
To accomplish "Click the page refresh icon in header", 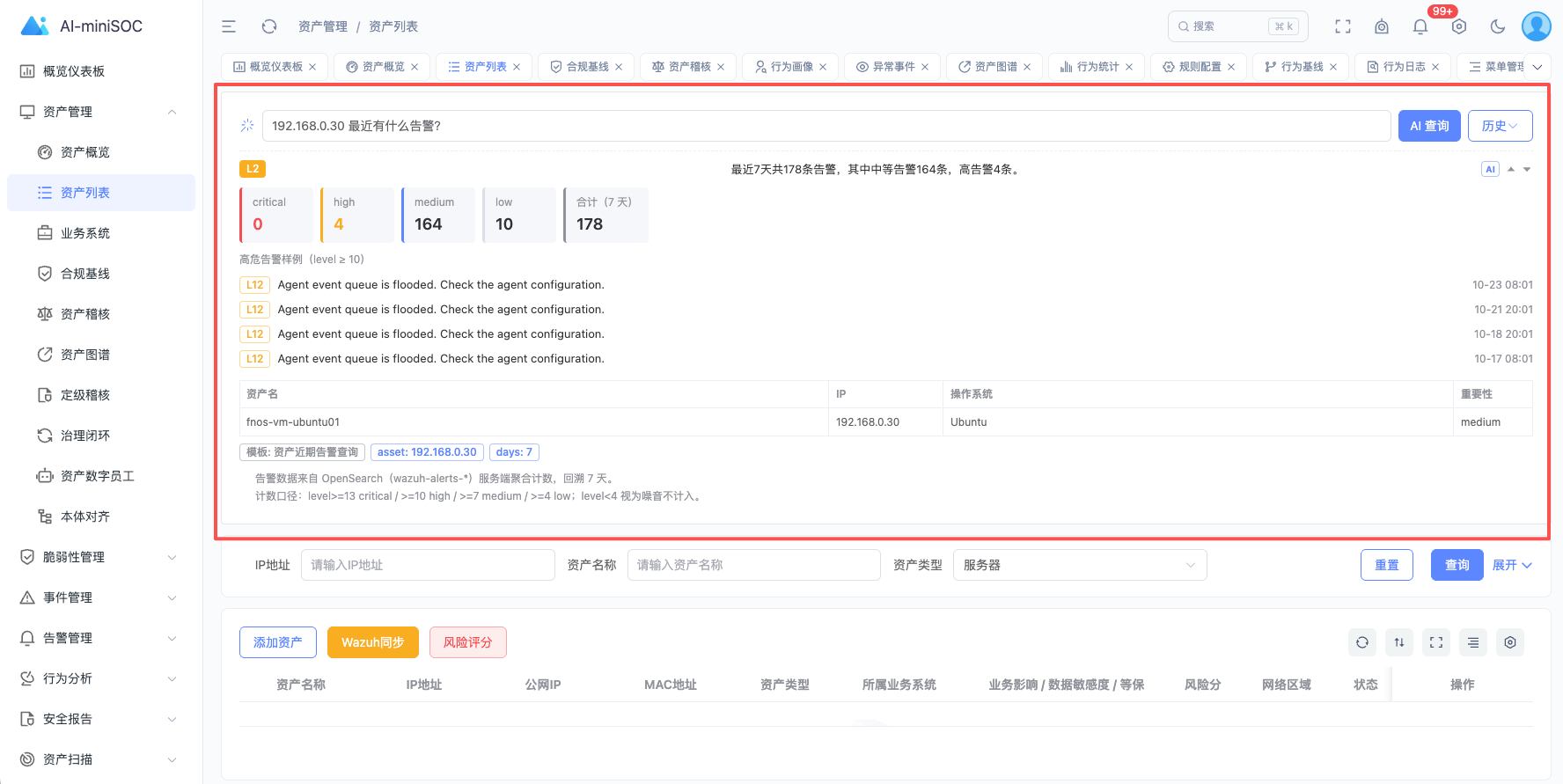I will [x=269, y=26].
